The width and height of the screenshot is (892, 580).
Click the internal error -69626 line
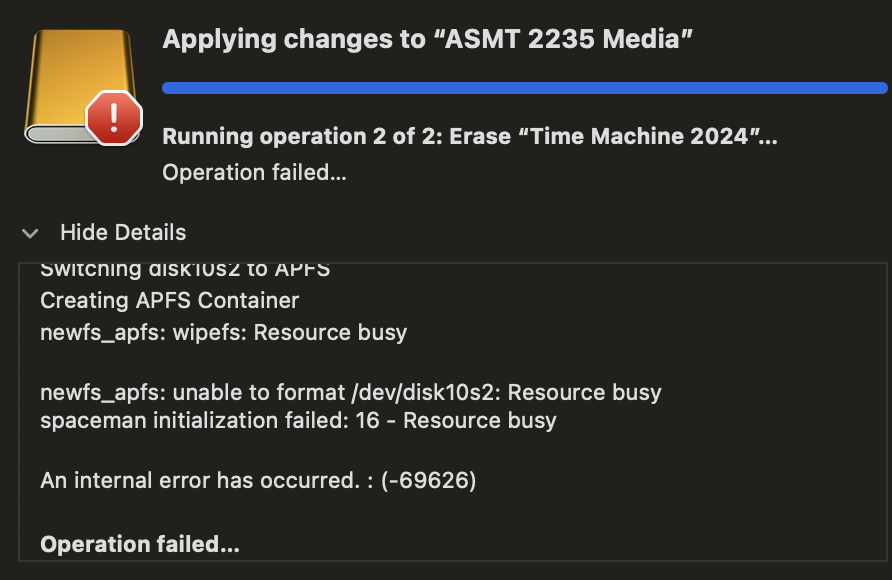pos(258,481)
